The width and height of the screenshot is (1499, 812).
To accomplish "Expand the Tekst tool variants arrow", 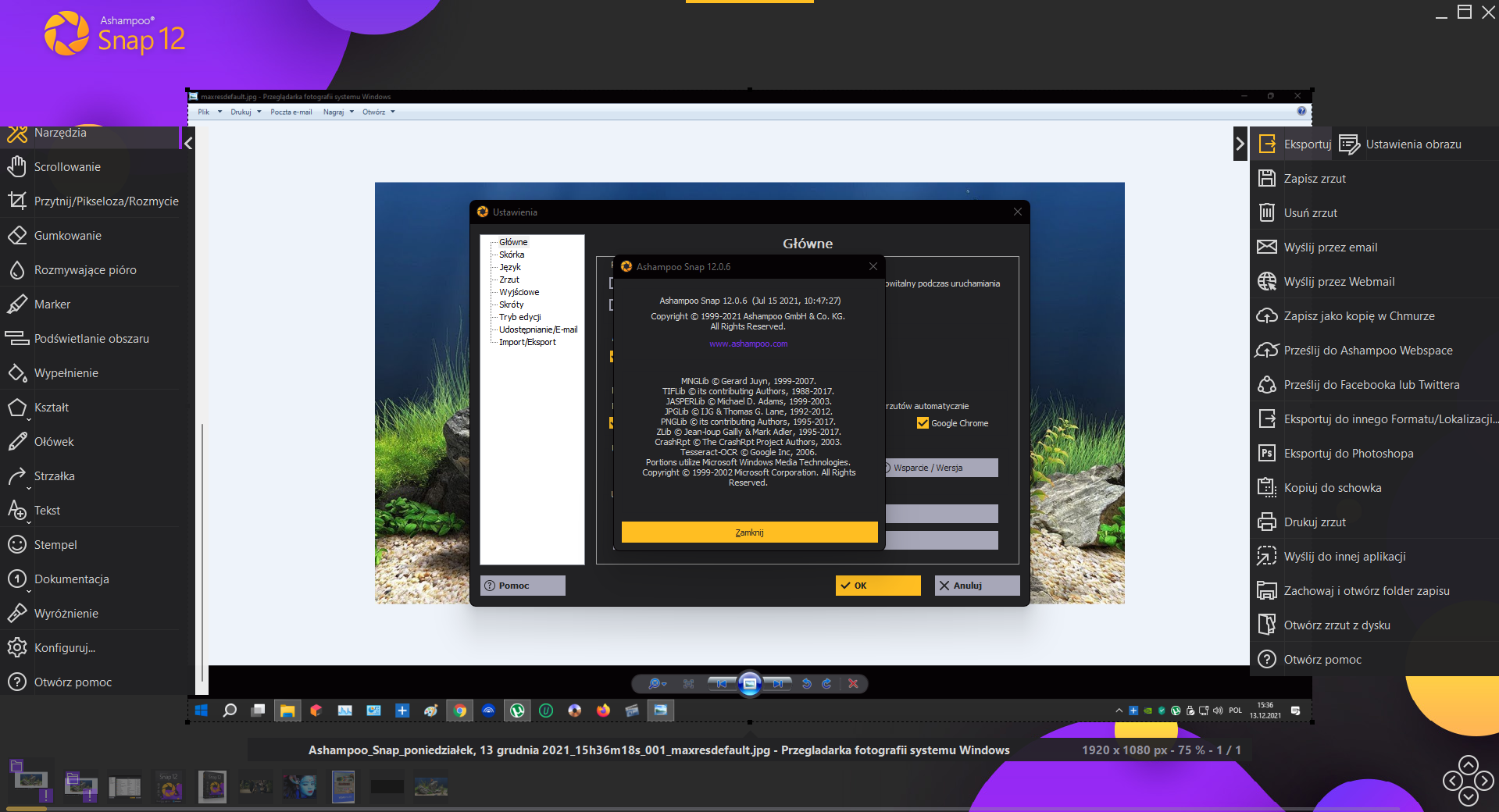I will coord(29,522).
